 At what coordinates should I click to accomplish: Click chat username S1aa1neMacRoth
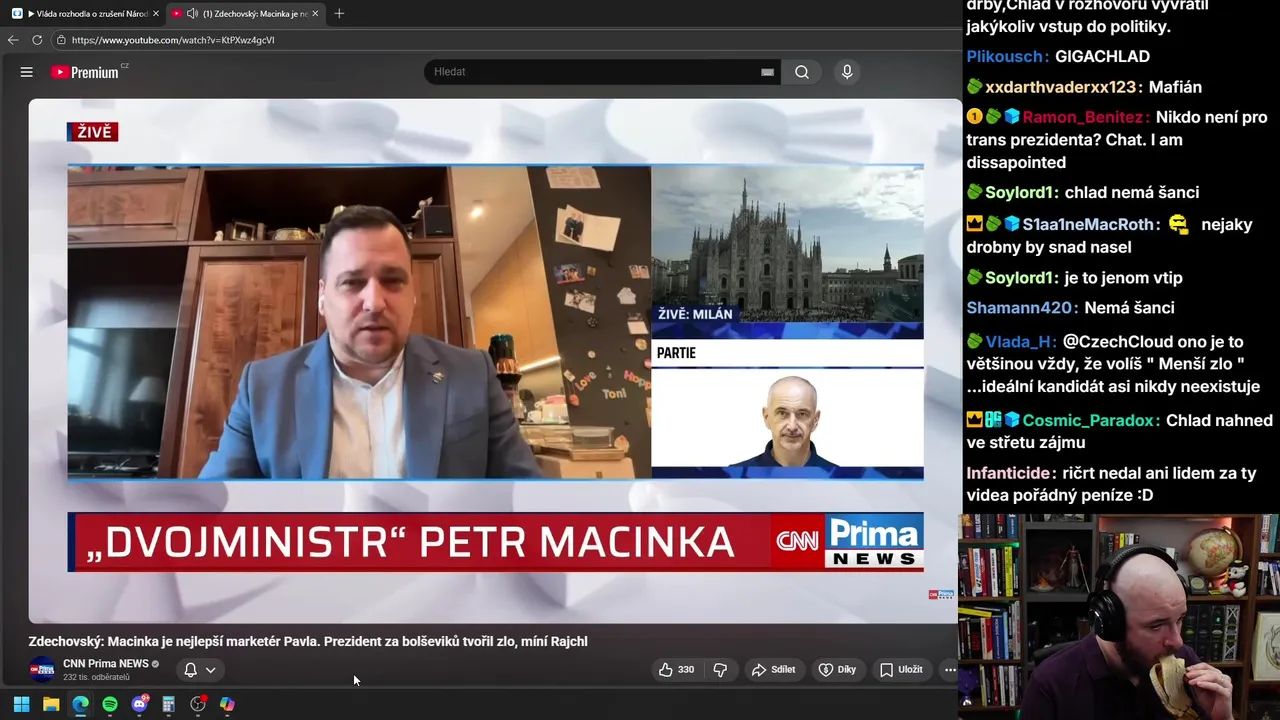[1088, 225]
